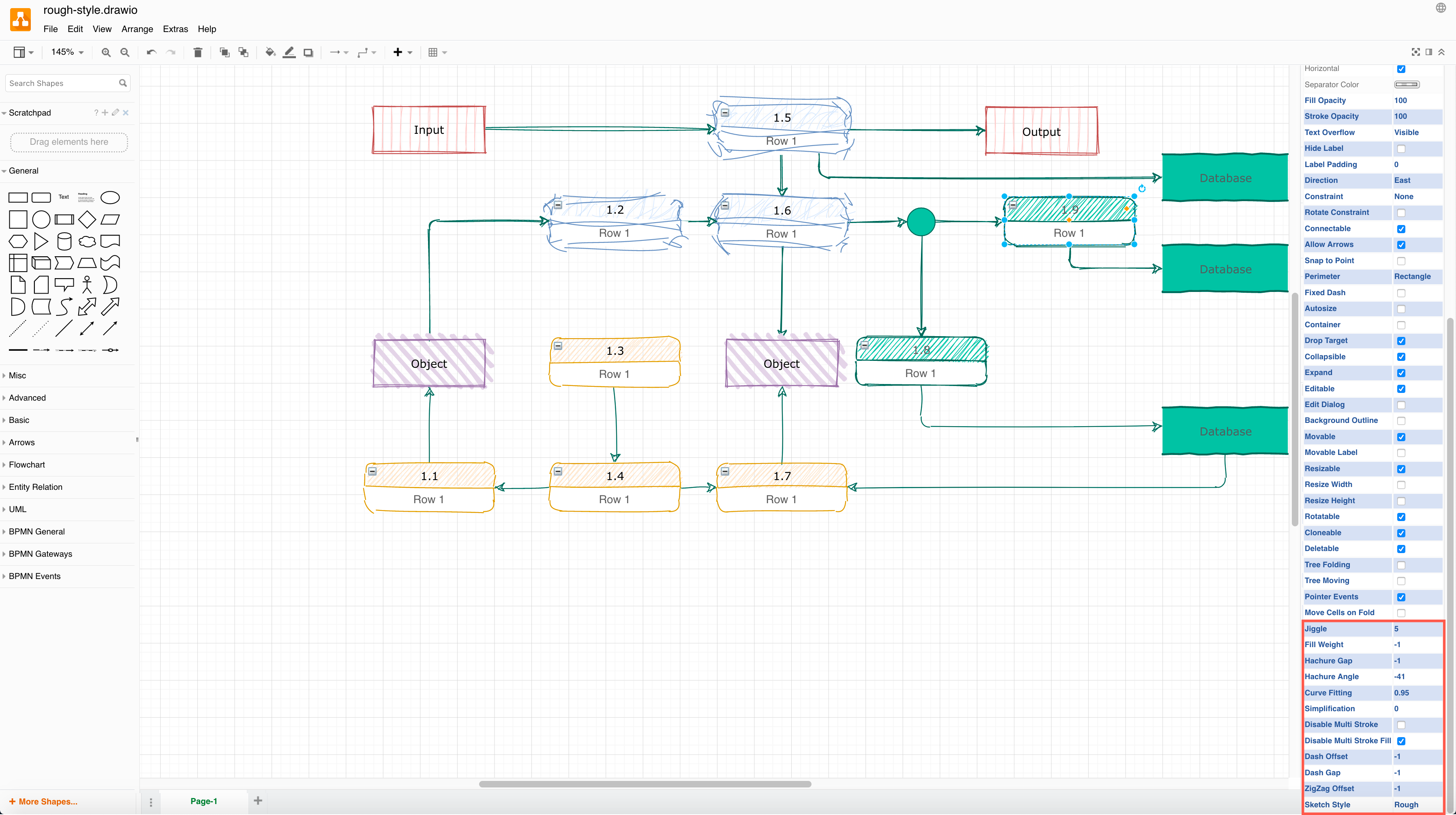
Task: Select the Waypoint style icon
Action: pos(363,52)
